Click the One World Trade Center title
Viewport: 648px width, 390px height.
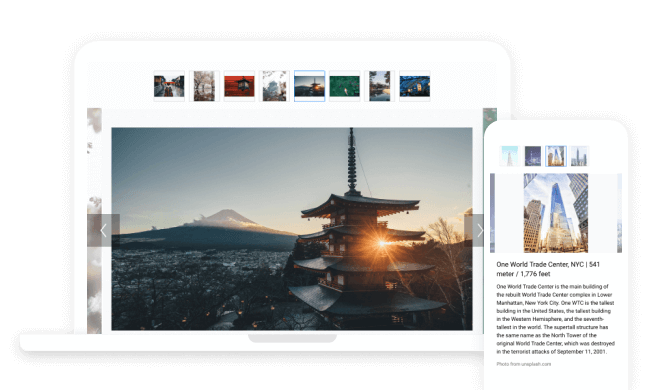click(x=548, y=269)
